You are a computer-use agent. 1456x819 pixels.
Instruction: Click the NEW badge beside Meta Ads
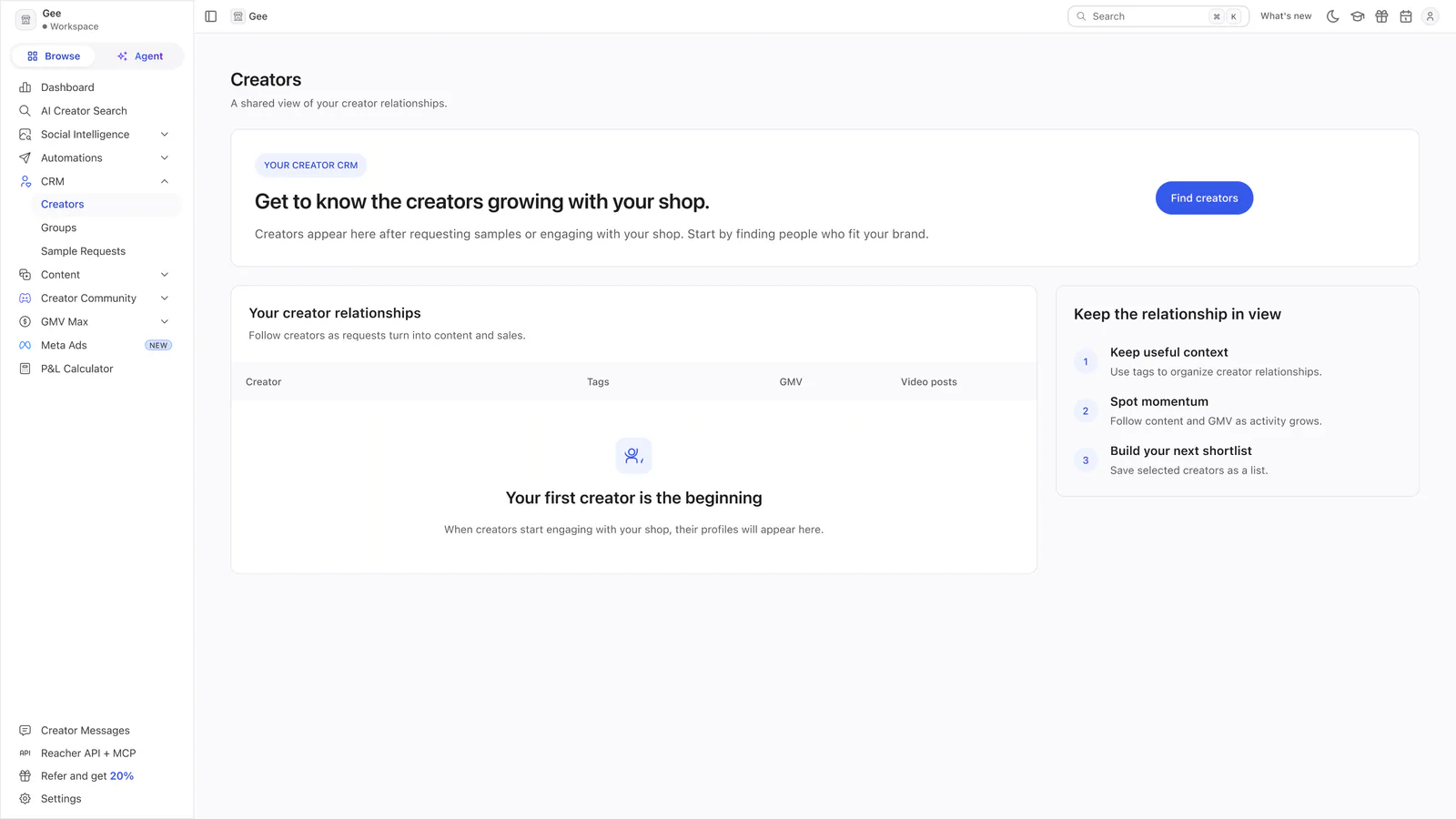point(158,346)
